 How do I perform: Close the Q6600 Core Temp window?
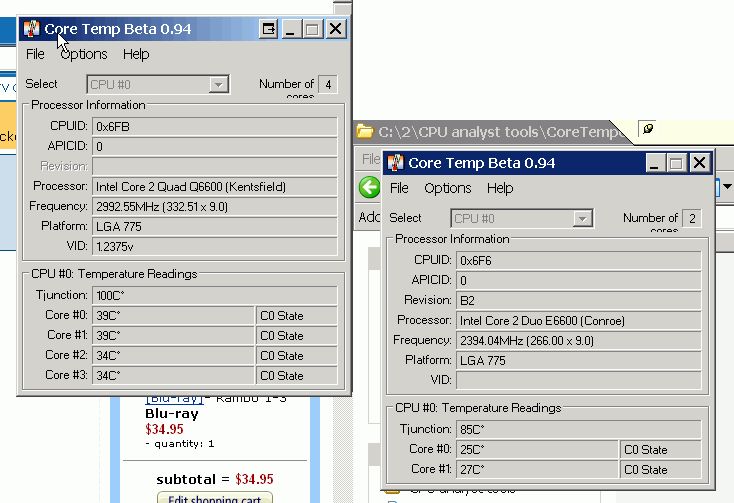[336, 29]
